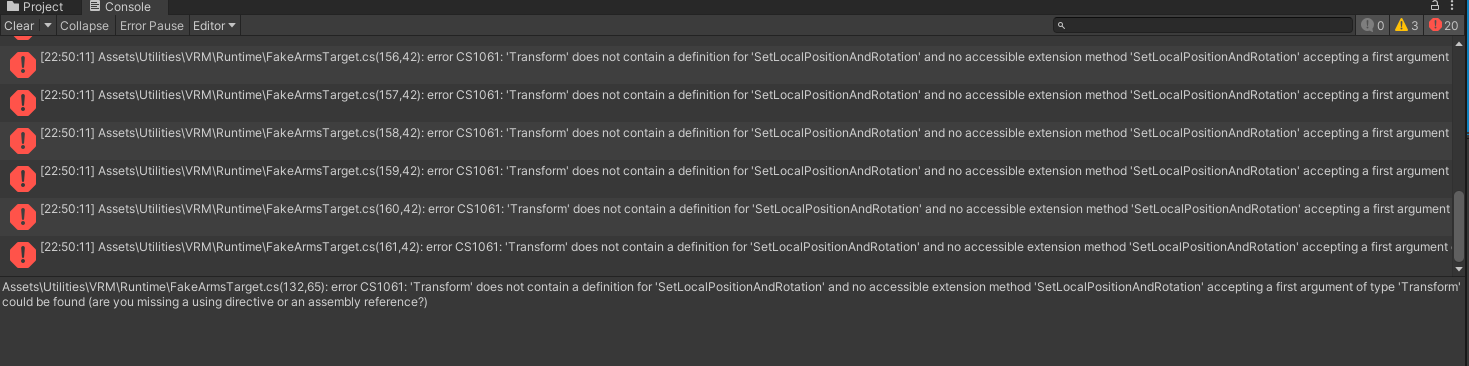Click error icon of line 160 entry
1469x366 pixels.
22,216
